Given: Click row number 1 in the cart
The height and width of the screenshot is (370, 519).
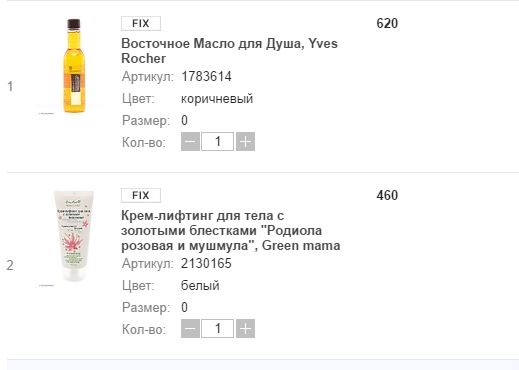Looking at the screenshot, I should [x=10, y=86].
